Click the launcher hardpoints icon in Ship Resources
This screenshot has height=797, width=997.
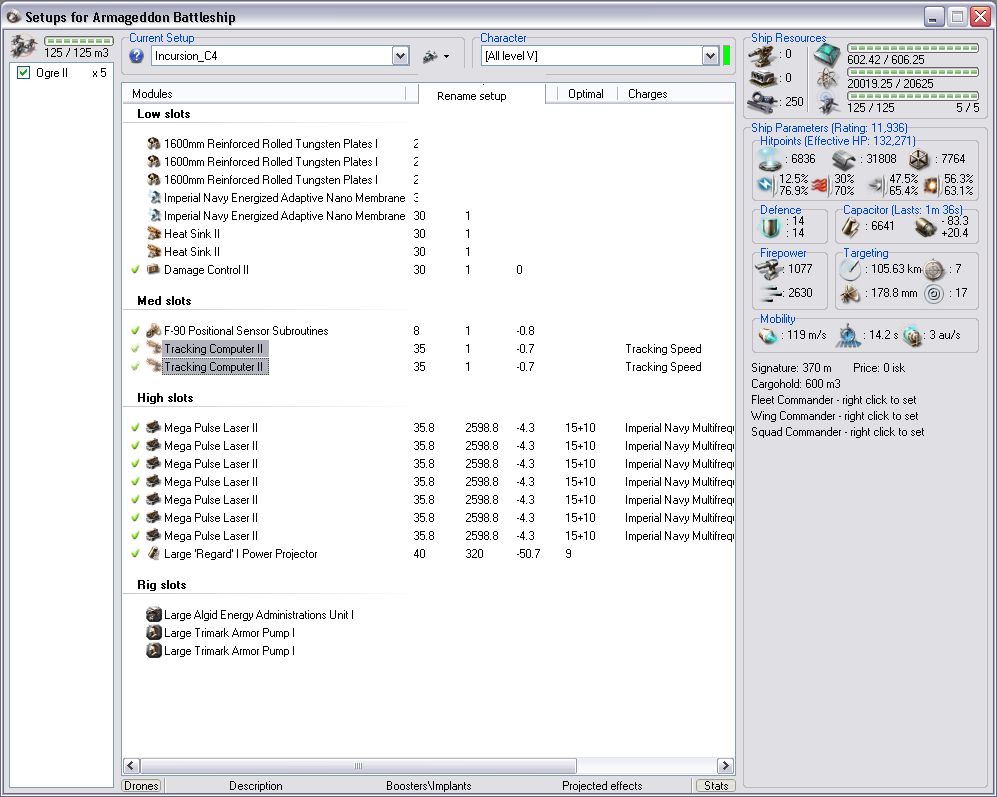[763, 78]
